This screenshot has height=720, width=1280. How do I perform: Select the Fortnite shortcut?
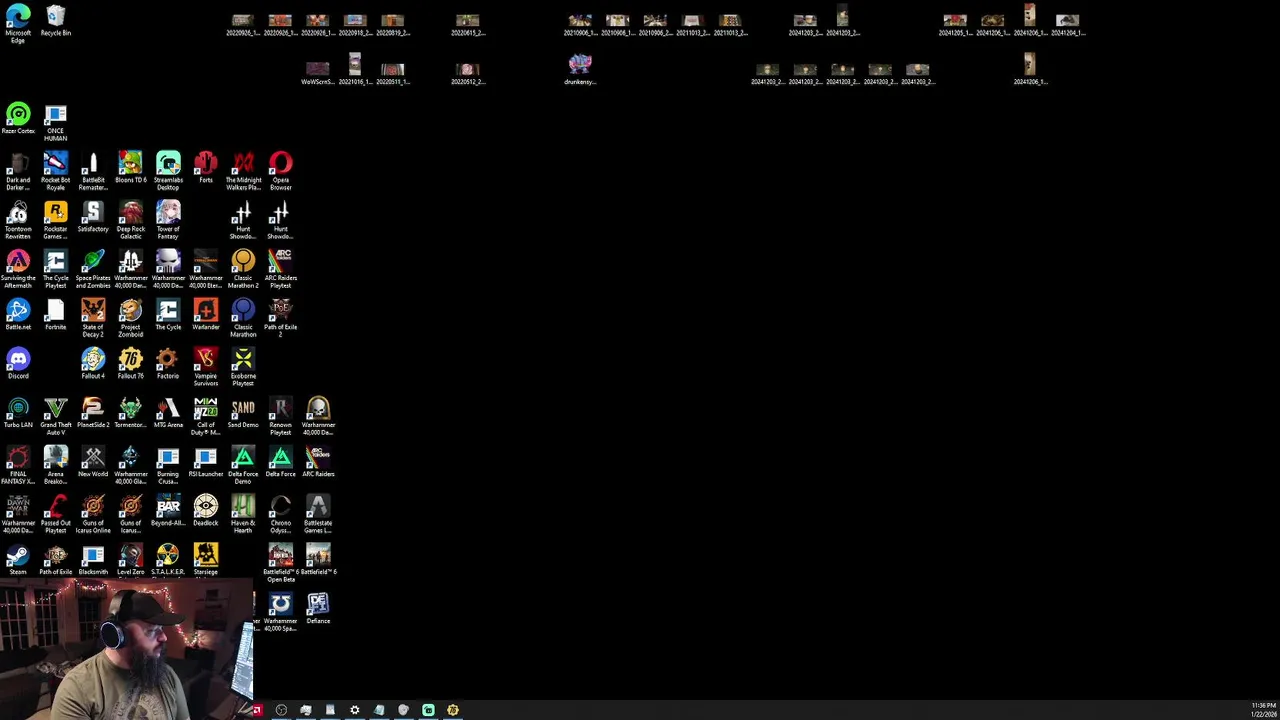[x=56, y=314]
